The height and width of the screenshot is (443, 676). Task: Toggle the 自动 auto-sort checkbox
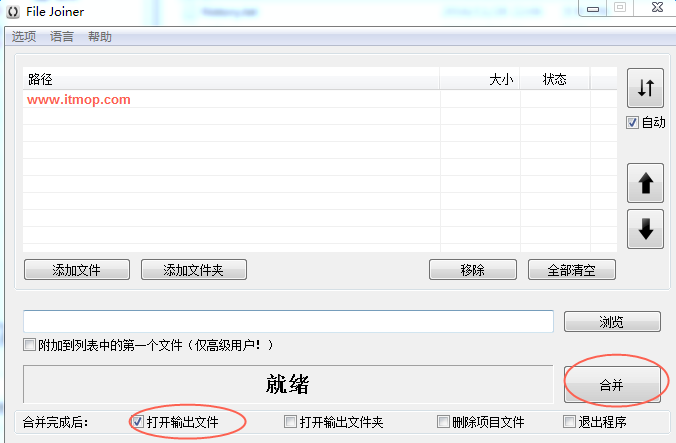point(632,123)
